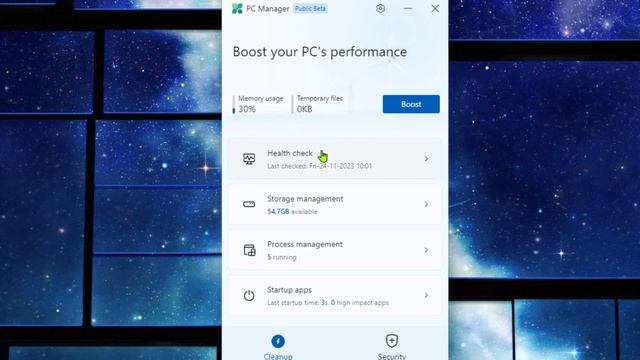Expand Startup apps chevron arrow
Screen dimensions: 640x360
point(426,295)
